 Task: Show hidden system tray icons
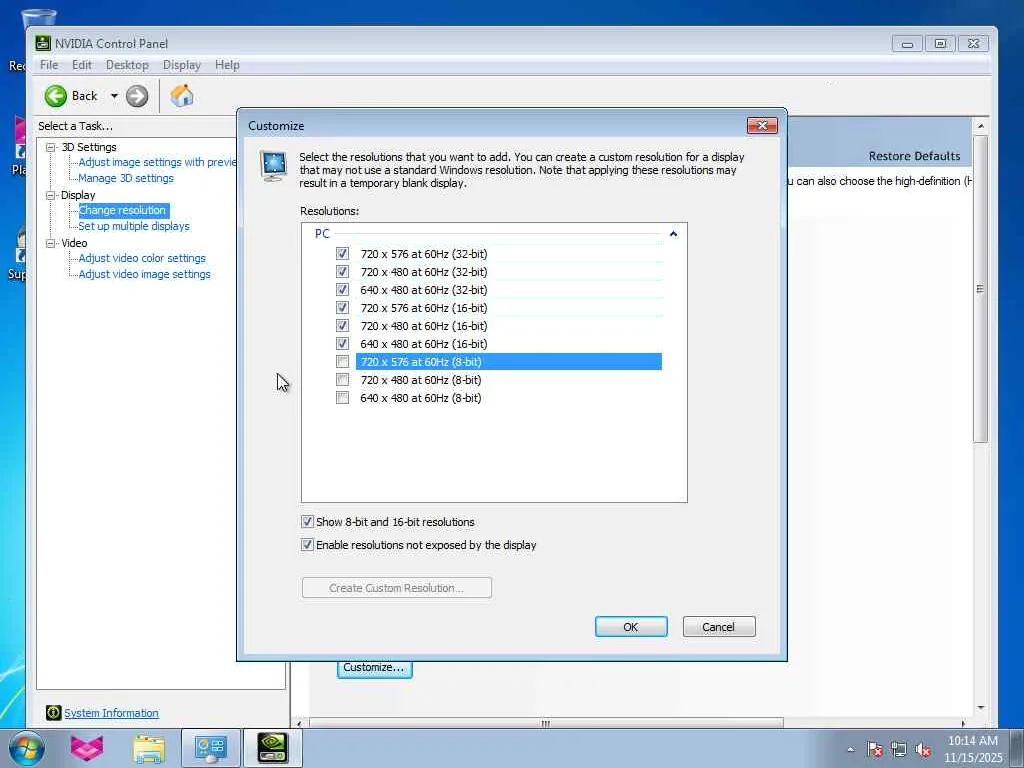click(x=850, y=749)
